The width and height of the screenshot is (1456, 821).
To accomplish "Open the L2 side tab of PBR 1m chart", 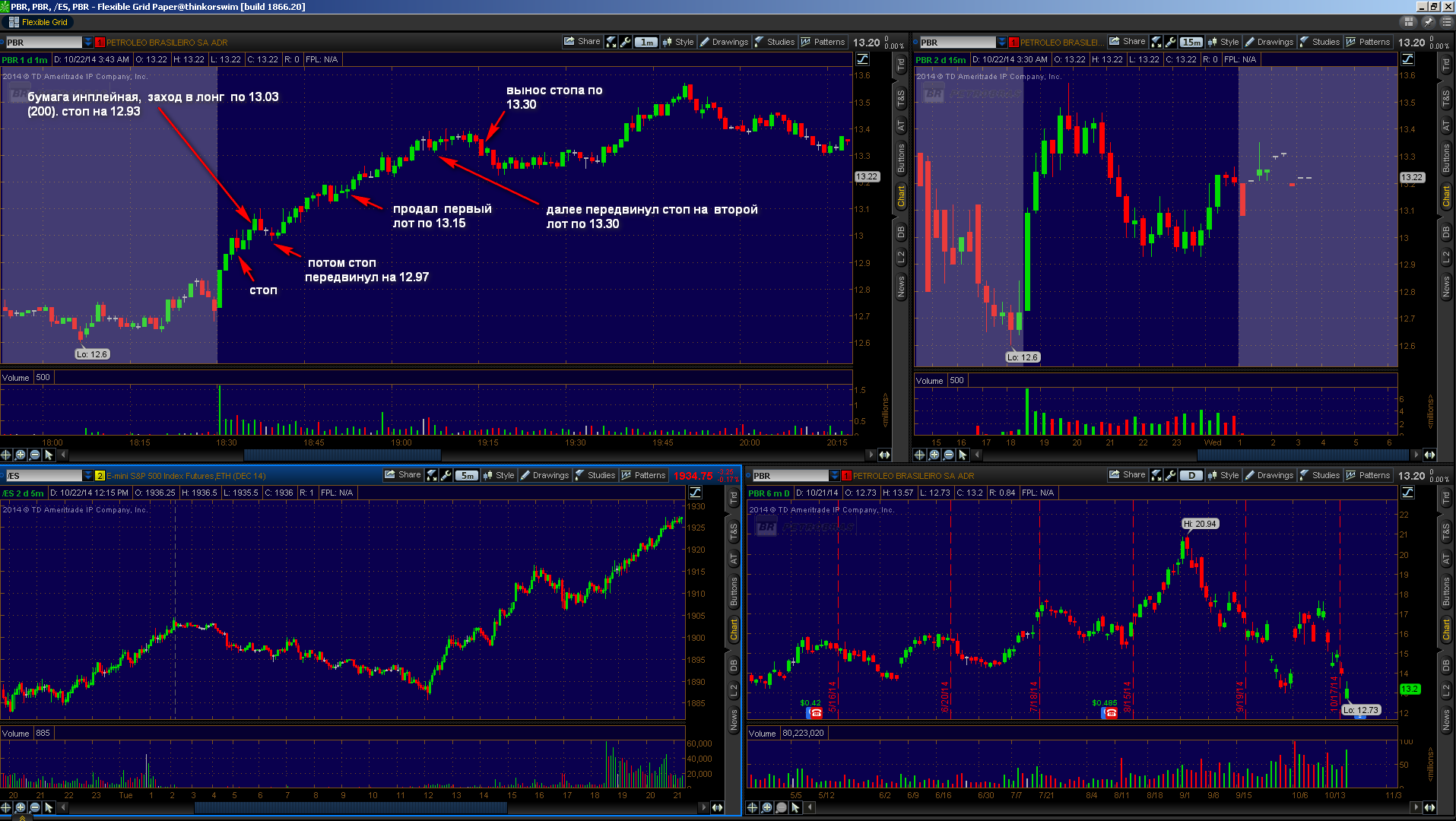I will pyautogui.click(x=901, y=258).
